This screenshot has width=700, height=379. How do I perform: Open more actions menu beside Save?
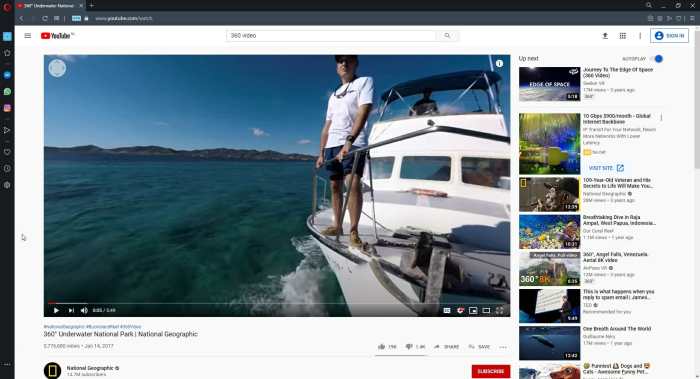[503, 347]
